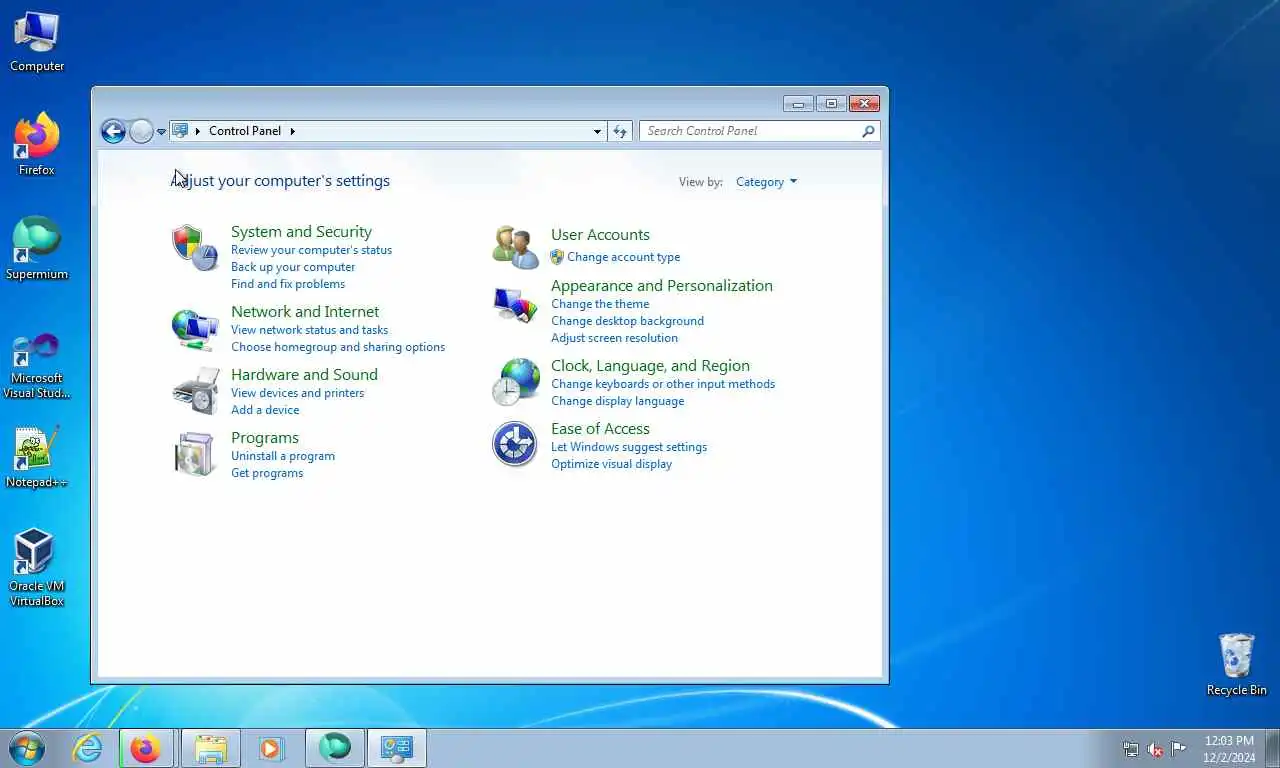Viewport: 1280px width, 768px height.
Task: Click the Network and Internet globe icon
Action: [195, 329]
